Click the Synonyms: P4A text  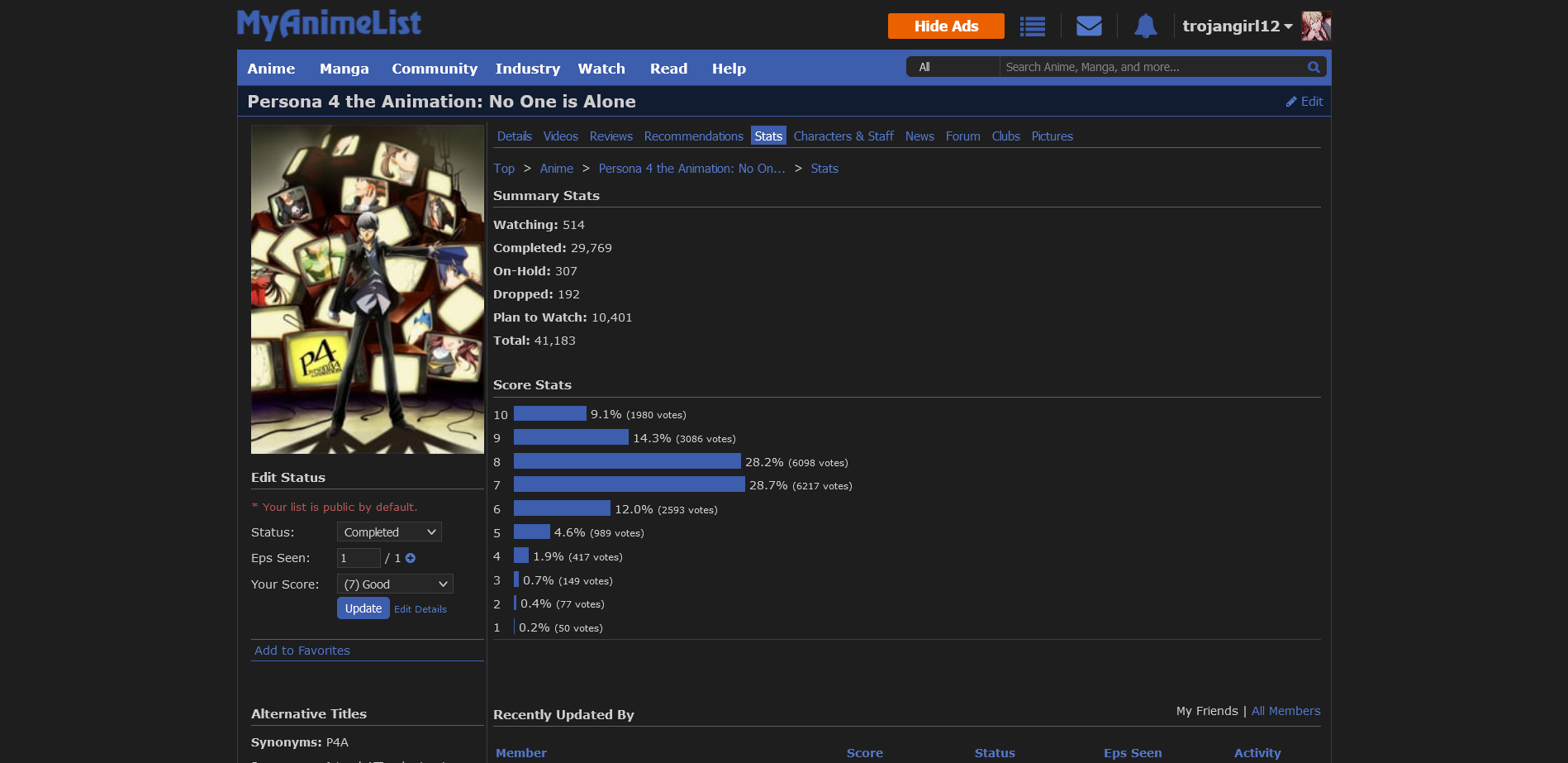[300, 742]
